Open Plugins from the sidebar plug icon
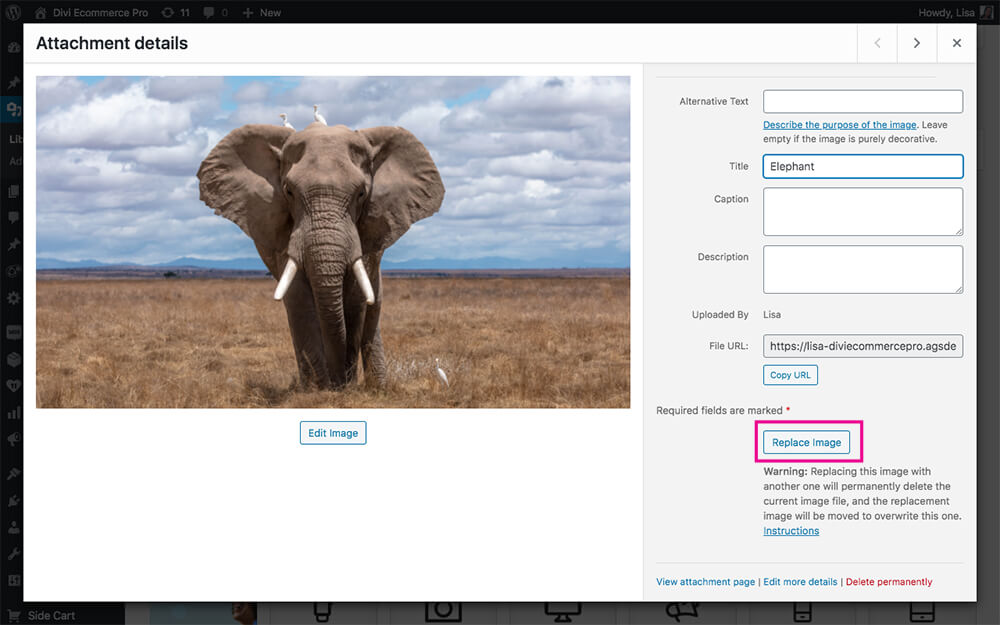This screenshot has width=1000, height=625. [x=13, y=501]
